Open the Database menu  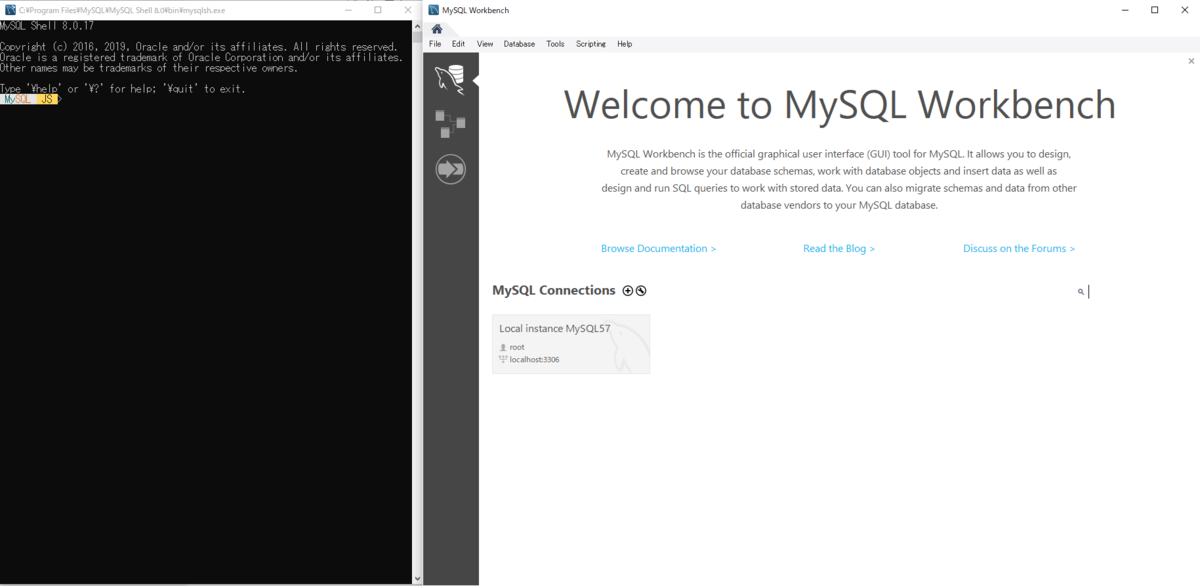519,44
